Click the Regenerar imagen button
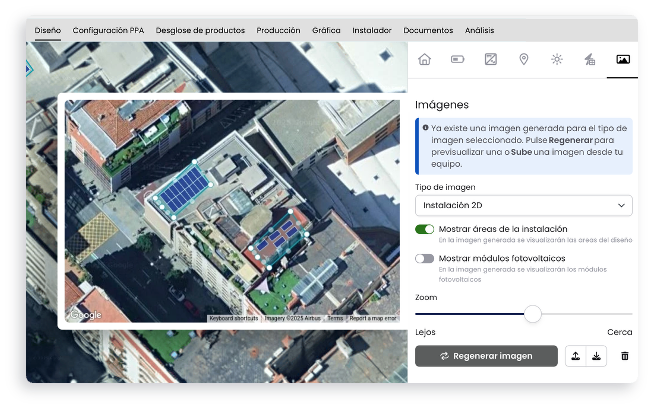The height and width of the screenshot is (409, 653). pos(486,356)
